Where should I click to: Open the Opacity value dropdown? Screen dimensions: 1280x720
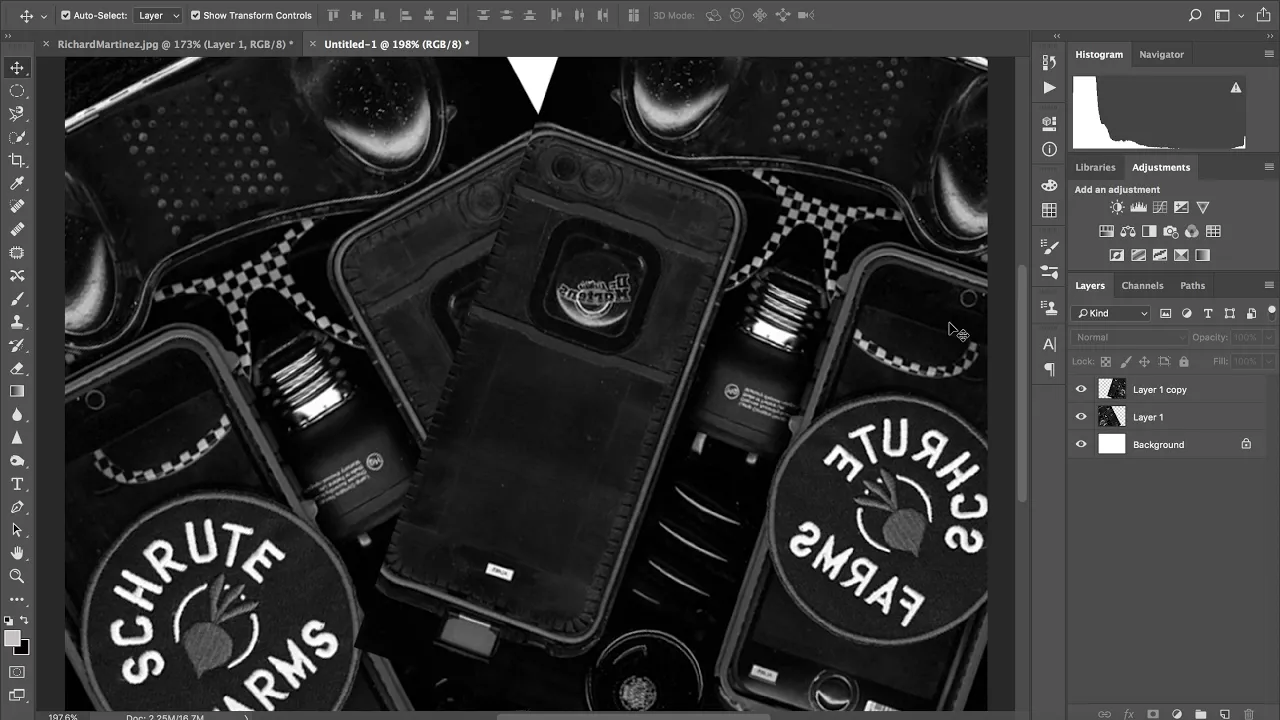[1268, 337]
